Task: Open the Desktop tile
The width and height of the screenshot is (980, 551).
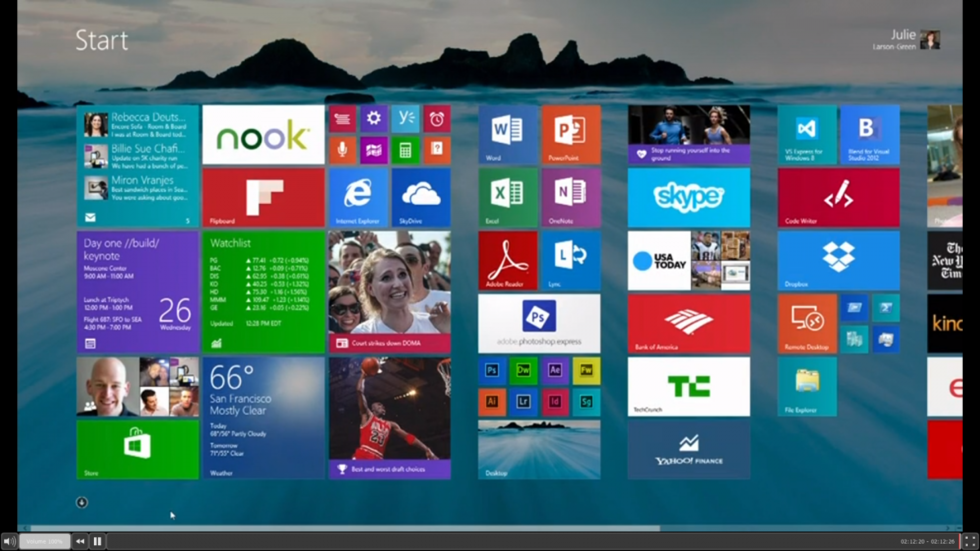Action: point(539,450)
